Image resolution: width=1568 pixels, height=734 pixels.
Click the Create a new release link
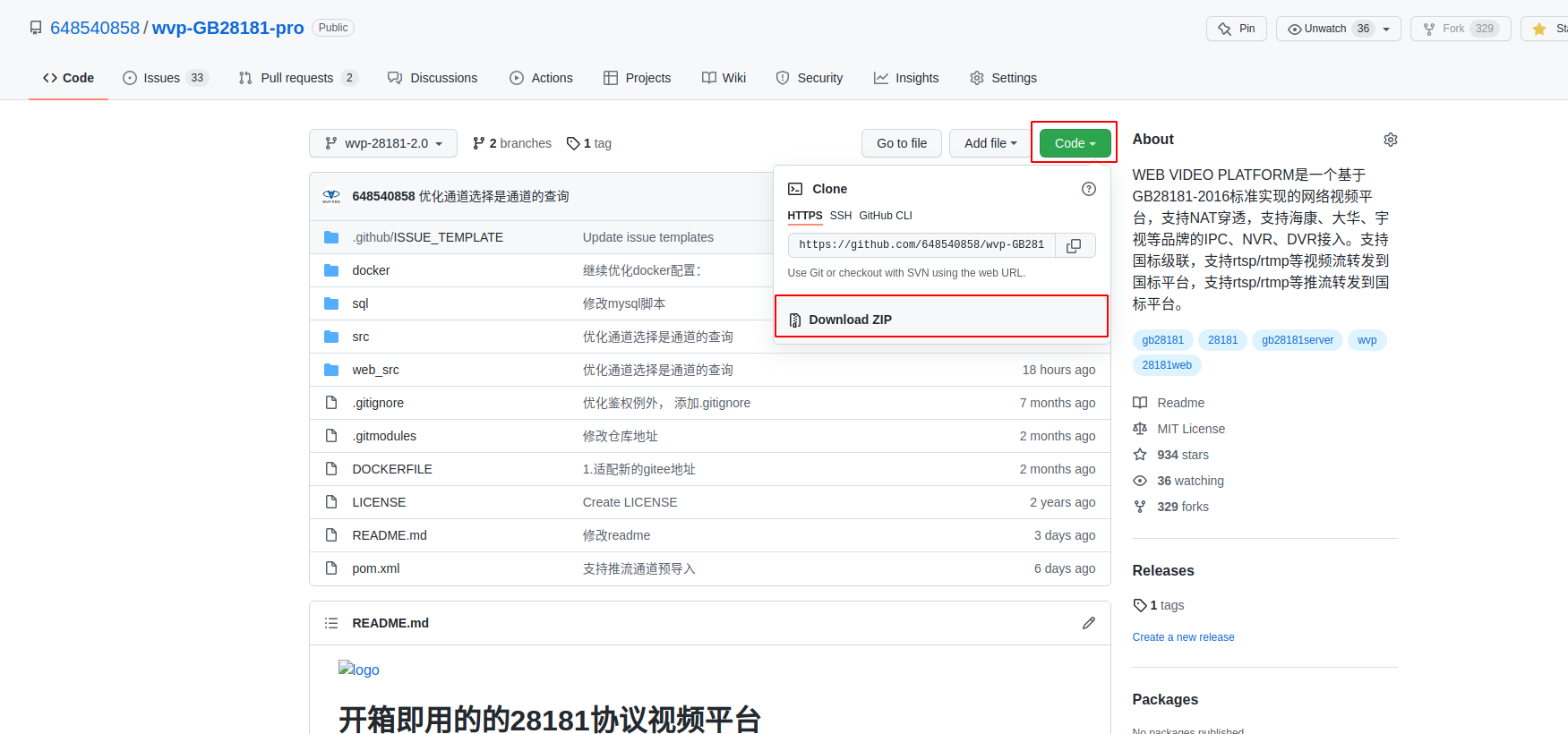tap(1183, 637)
